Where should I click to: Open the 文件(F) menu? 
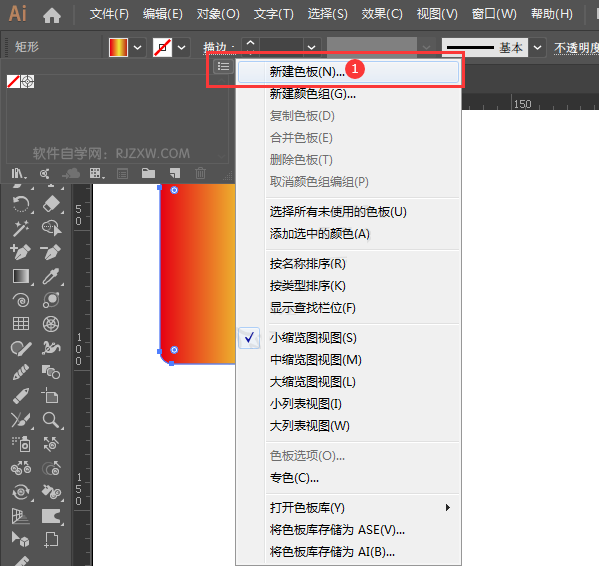[x=109, y=14]
